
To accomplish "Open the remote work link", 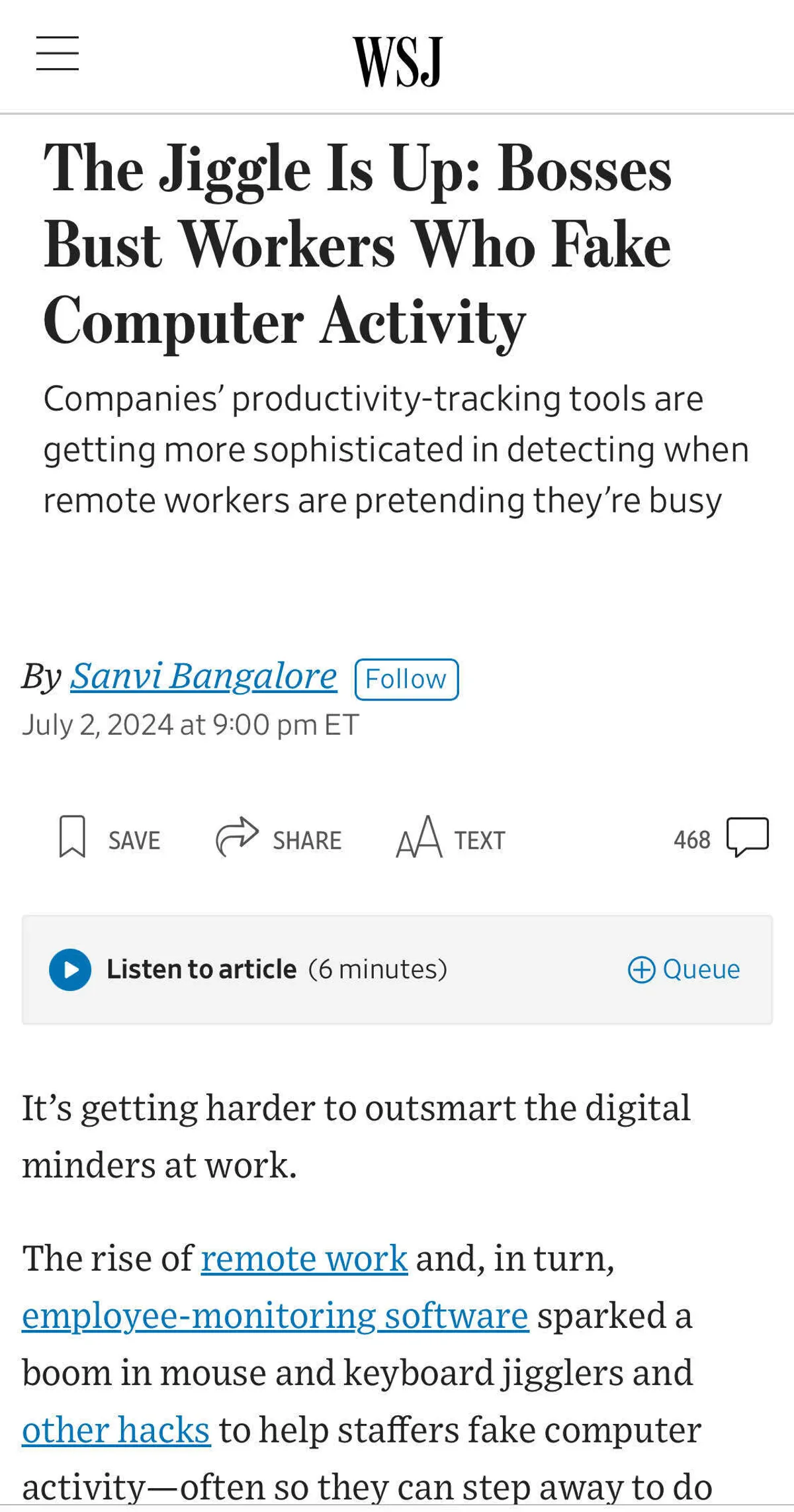I will click(304, 1258).
